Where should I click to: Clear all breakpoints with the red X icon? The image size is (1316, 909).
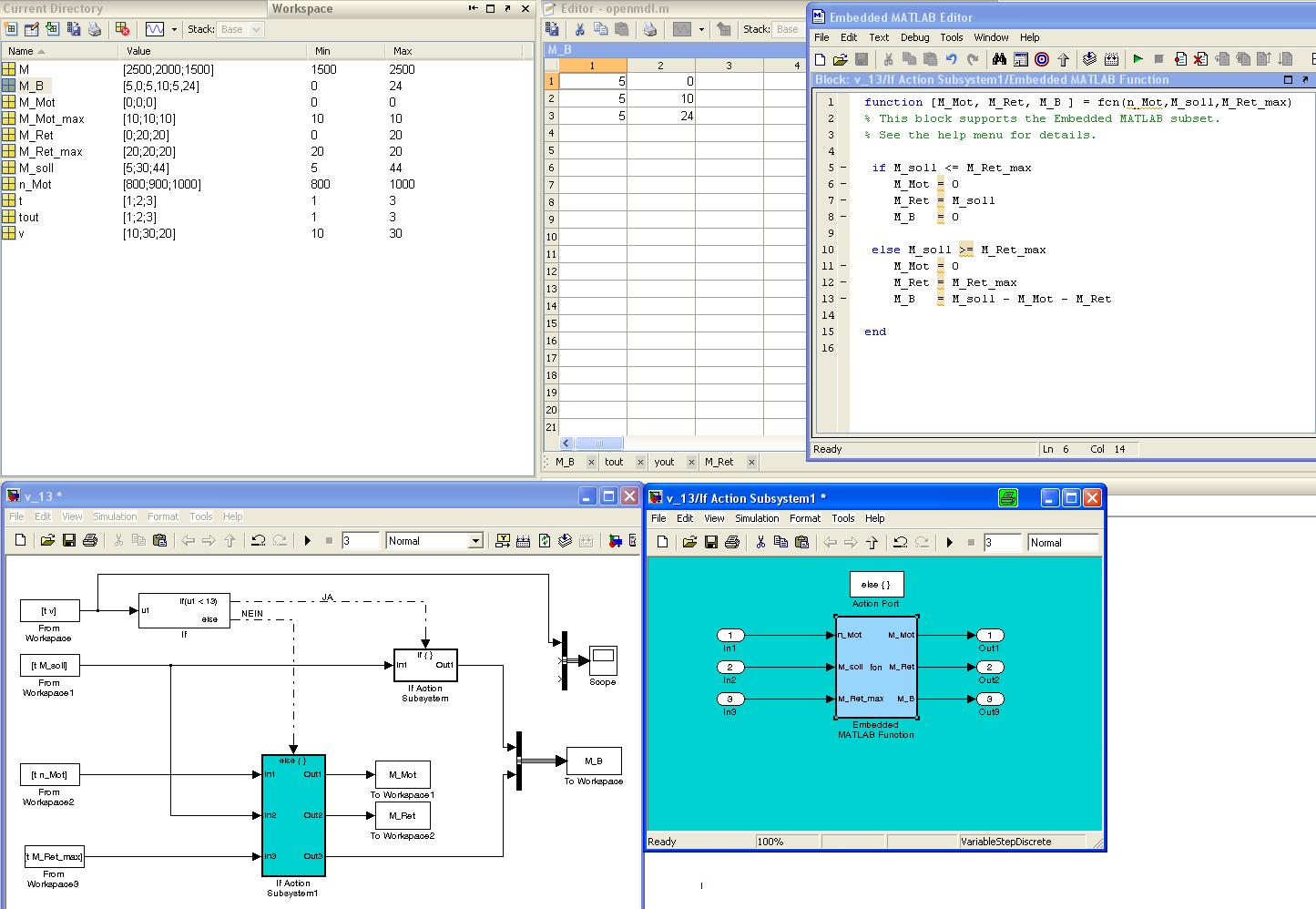[x=1200, y=59]
